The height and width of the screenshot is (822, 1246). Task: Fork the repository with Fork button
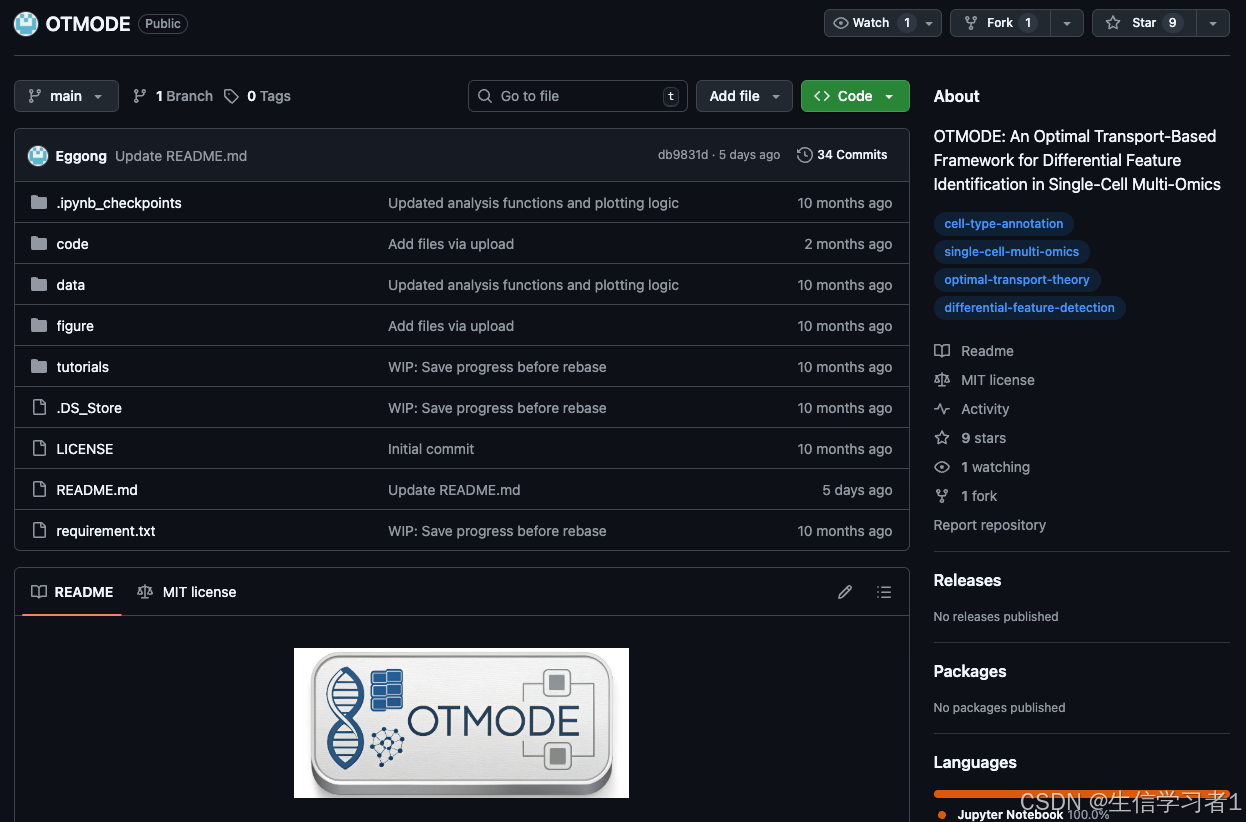pyautogui.click(x=1000, y=23)
